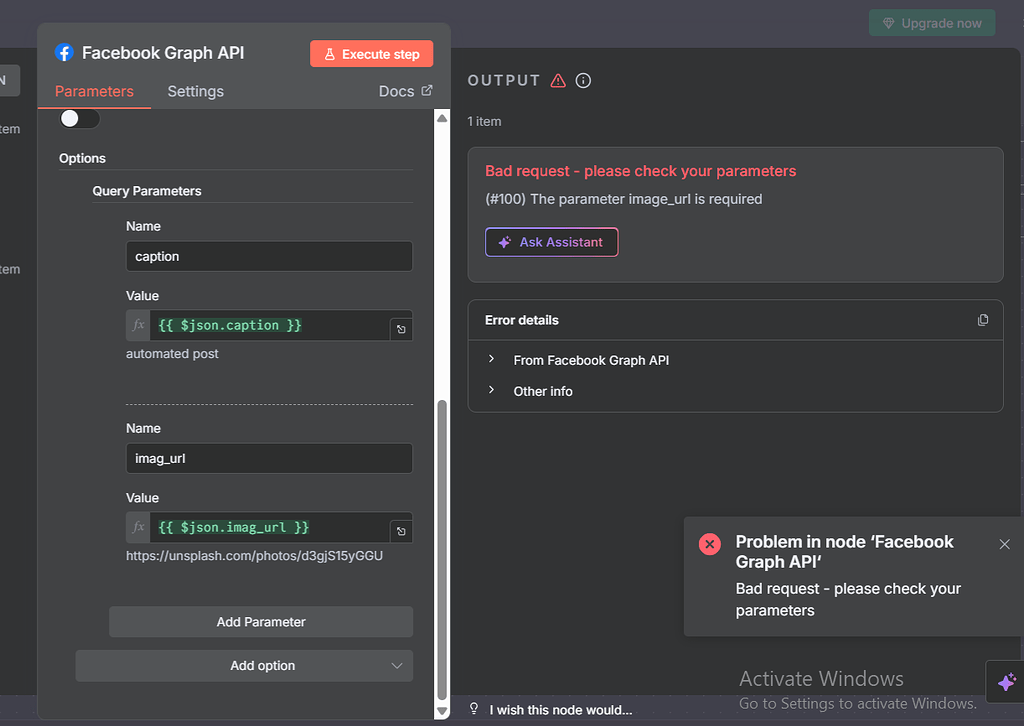Open the Add option dropdown
Screen dimensions: 1024x726
244,666
